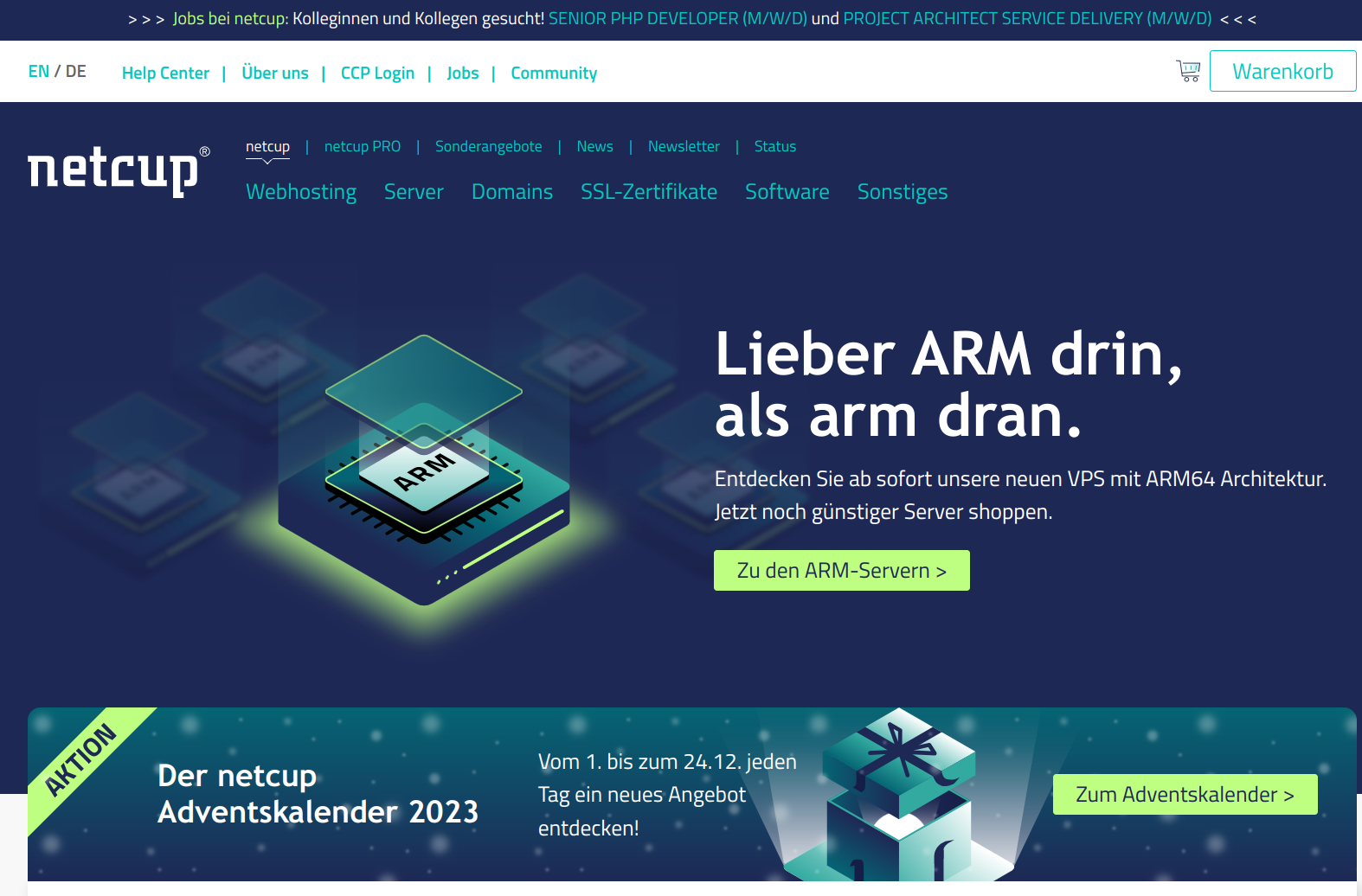Open the Server menu
1362x896 pixels.
click(x=414, y=192)
